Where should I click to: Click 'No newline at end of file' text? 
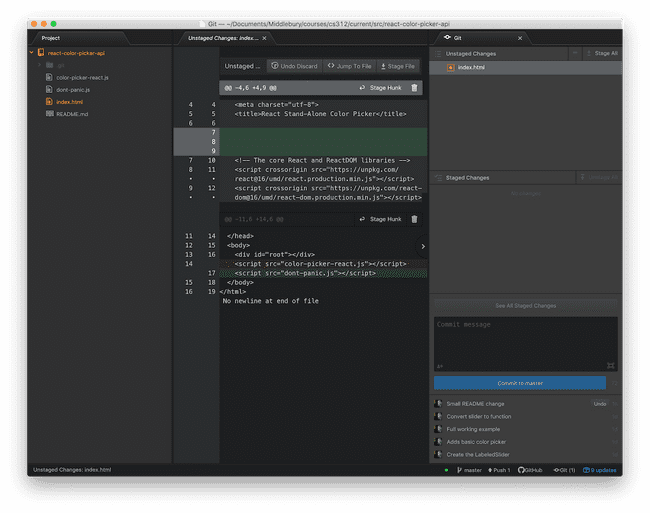click(271, 301)
